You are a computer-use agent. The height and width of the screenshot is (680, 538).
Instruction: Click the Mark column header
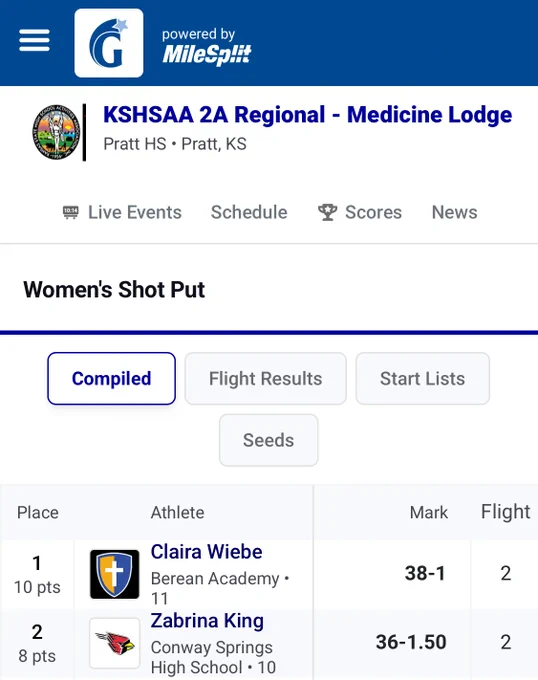(428, 513)
